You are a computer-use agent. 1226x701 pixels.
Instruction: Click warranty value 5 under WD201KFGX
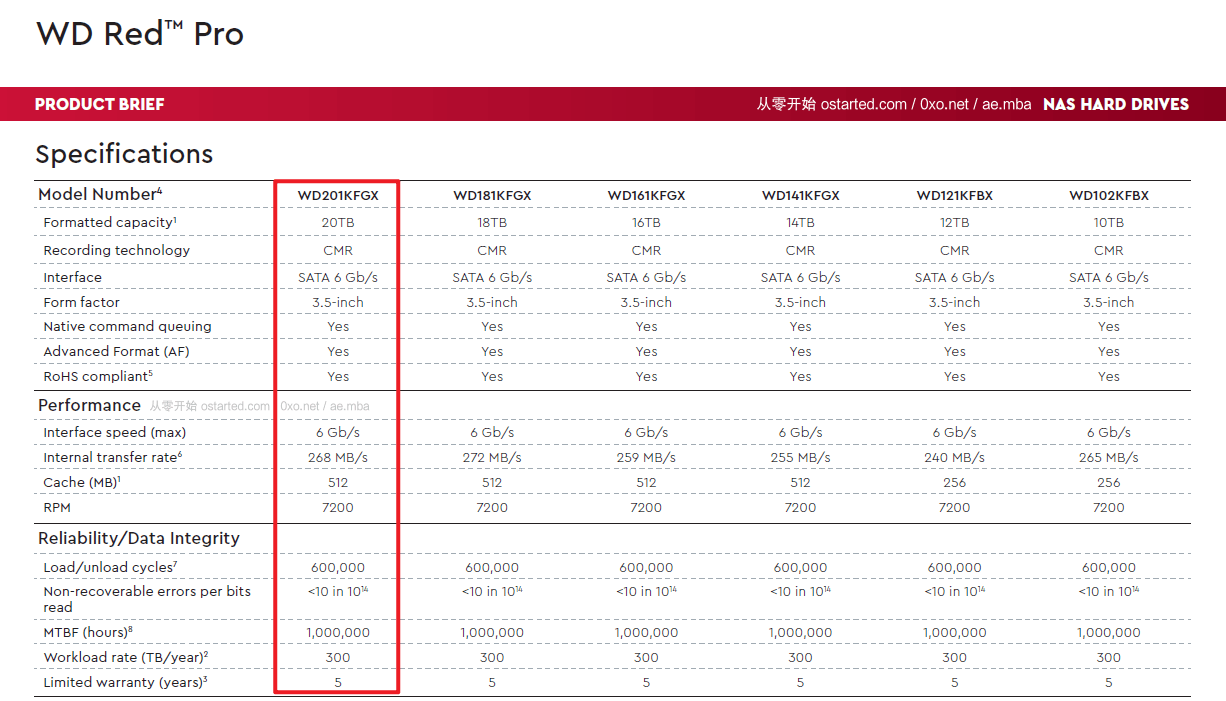[338, 682]
